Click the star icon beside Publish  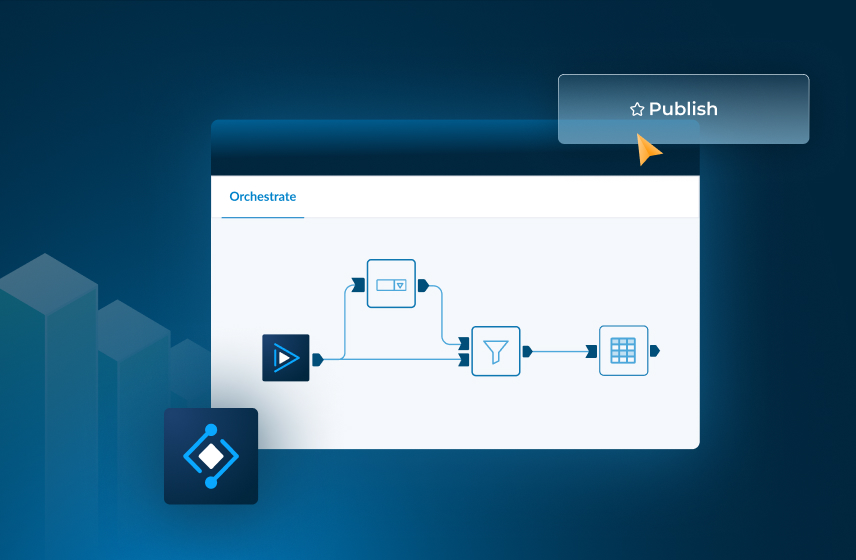[x=637, y=110]
